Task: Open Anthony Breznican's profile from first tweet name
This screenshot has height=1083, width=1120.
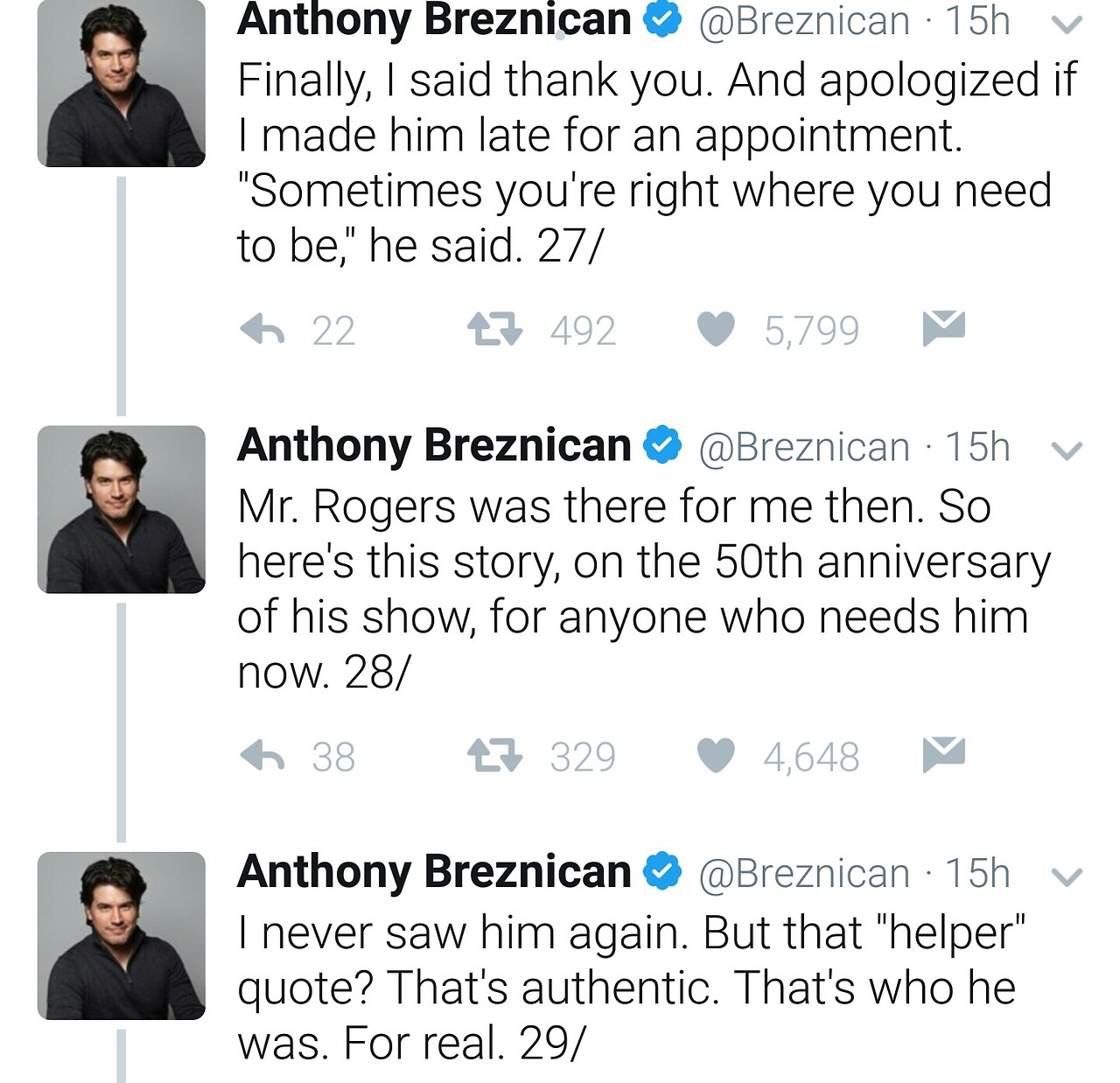Action: pos(434,20)
